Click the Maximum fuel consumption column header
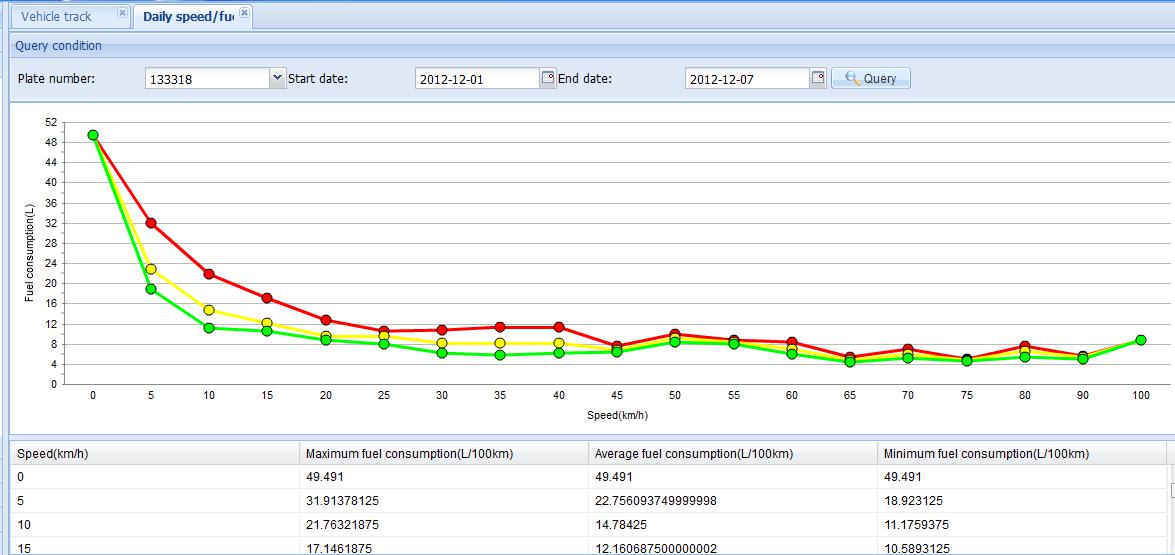The width and height of the screenshot is (1175, 555). point(444,453)
